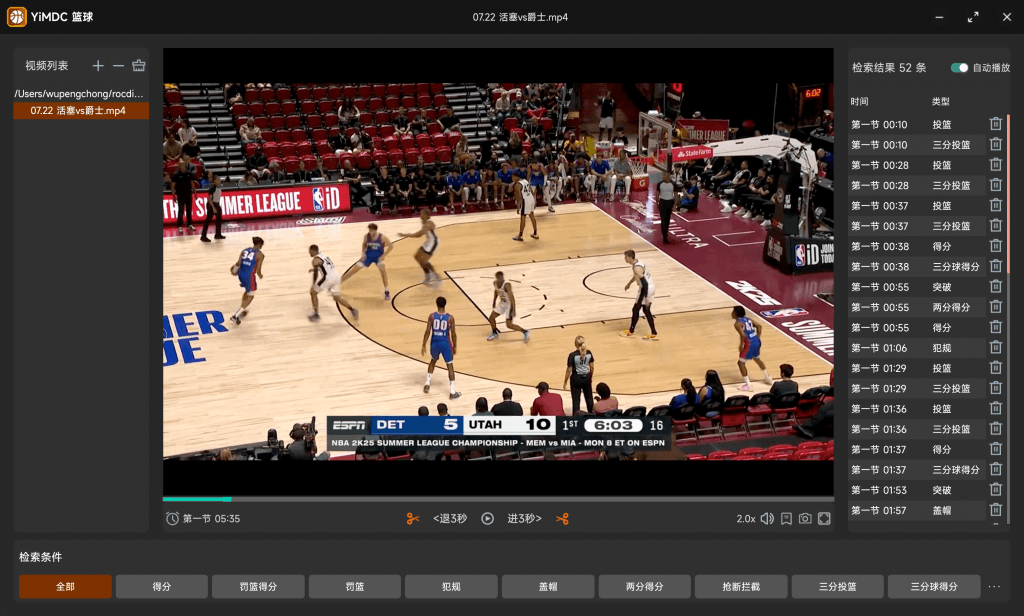Filter results by 三分投篮
The width and height of the screenshot is (1024, 616).
[x=837, y=587]
